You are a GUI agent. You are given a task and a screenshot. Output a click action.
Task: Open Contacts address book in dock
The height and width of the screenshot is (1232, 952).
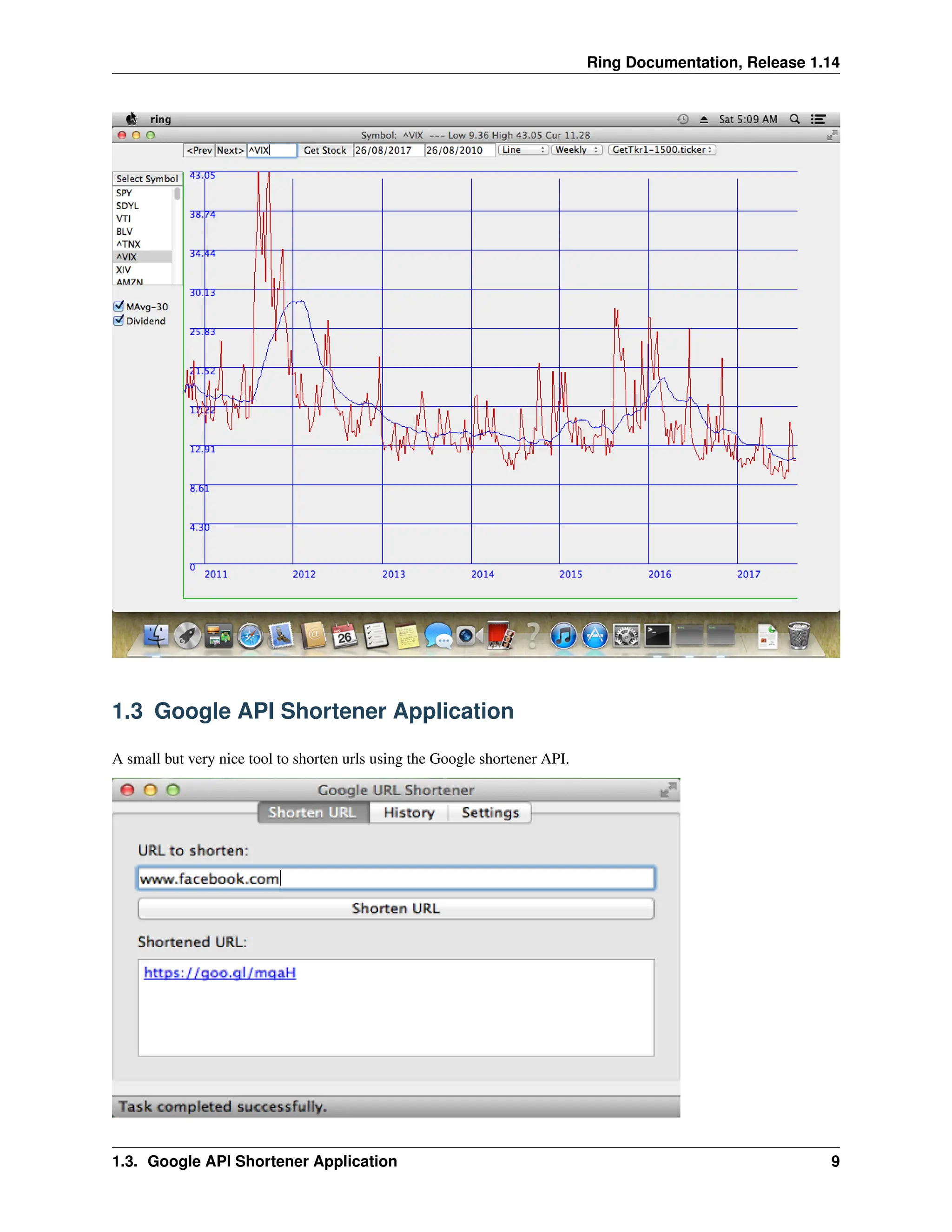[x=313, y=635]
